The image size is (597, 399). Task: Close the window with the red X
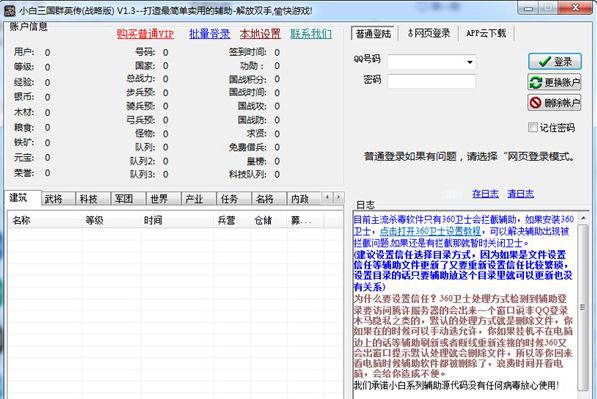point(576,8)
